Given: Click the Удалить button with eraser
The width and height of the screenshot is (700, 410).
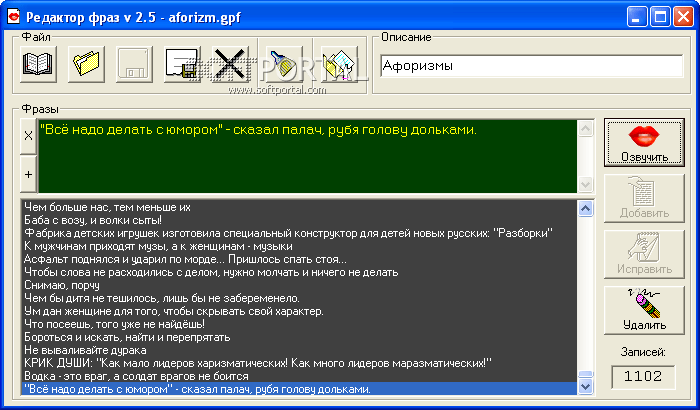Looking at the screenshot, I should click(x=644, y=310).
